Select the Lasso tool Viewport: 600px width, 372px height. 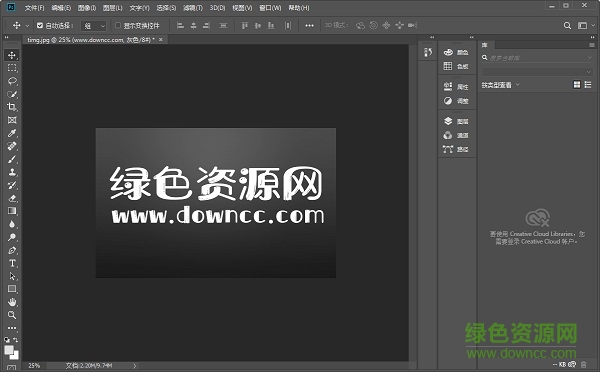point(12,81)
